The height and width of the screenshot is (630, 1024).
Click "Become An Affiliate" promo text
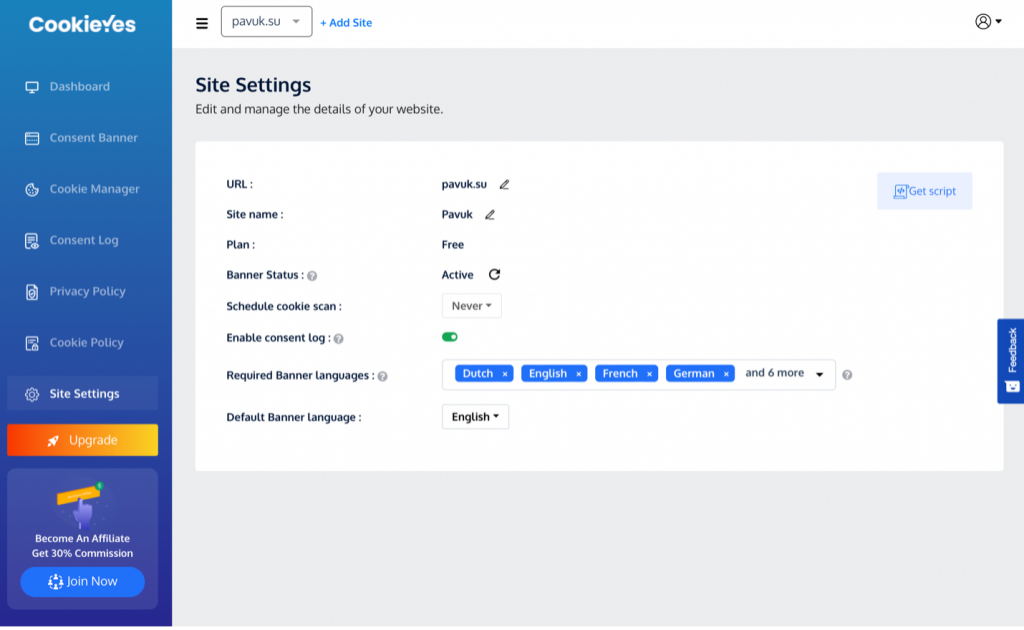82,539
